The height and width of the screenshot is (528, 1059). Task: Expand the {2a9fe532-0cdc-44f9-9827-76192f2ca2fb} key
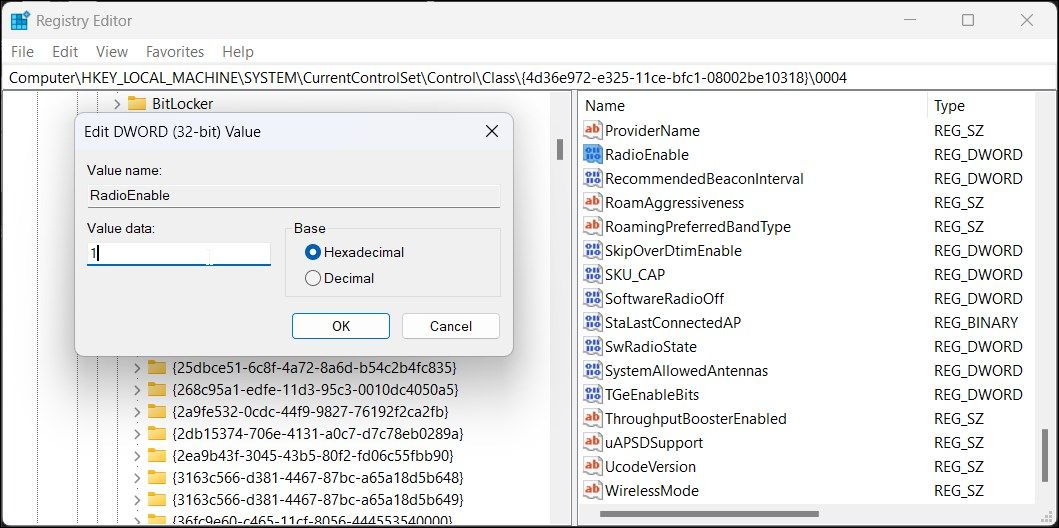136,412
